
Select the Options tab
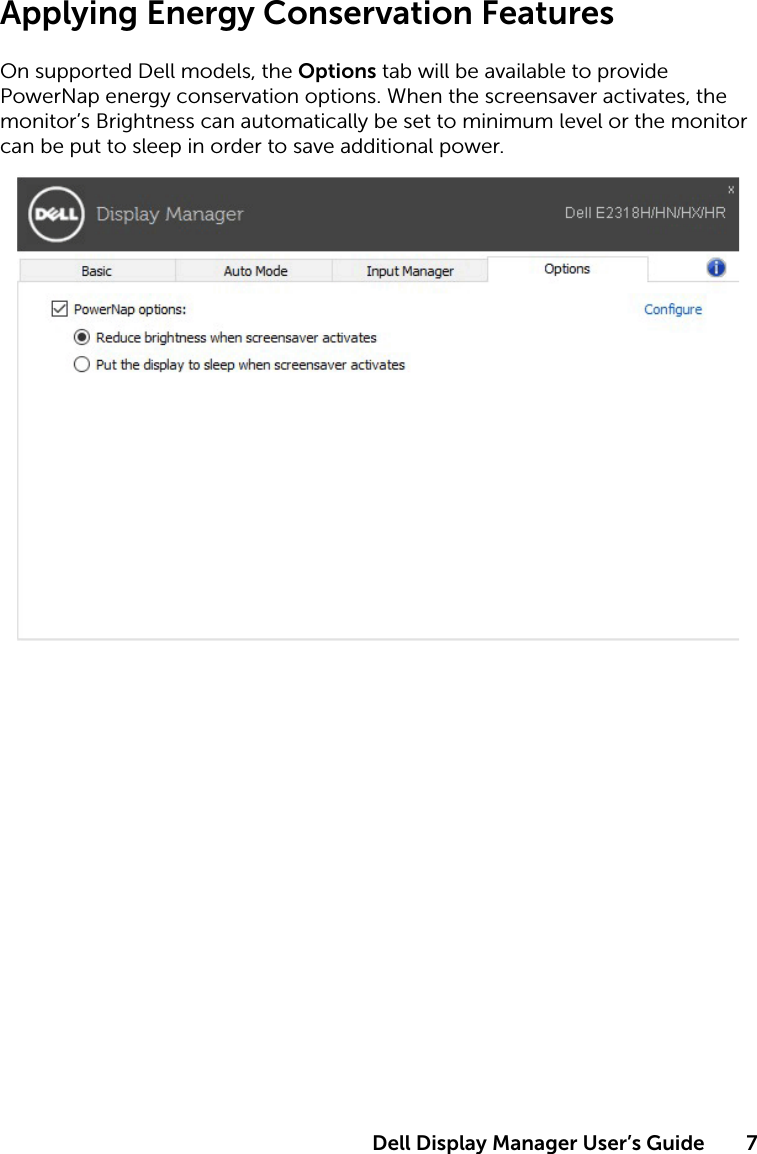[567, 269]
